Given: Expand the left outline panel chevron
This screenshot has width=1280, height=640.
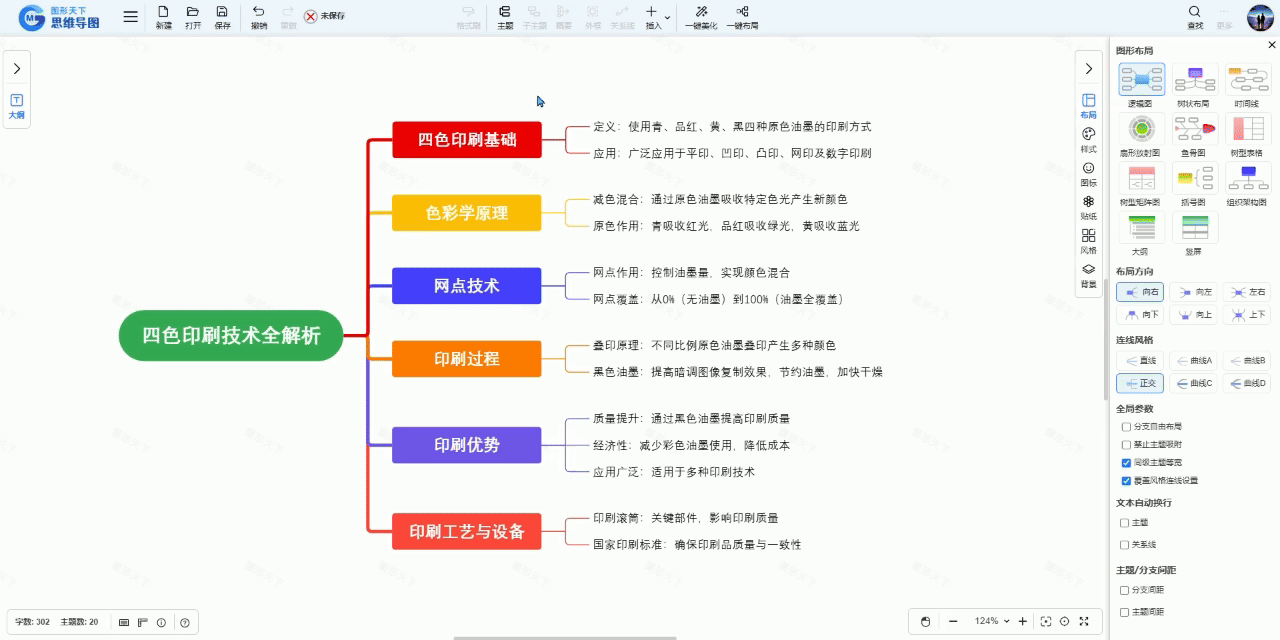Looking at the screenshot, I should (17, 69).
